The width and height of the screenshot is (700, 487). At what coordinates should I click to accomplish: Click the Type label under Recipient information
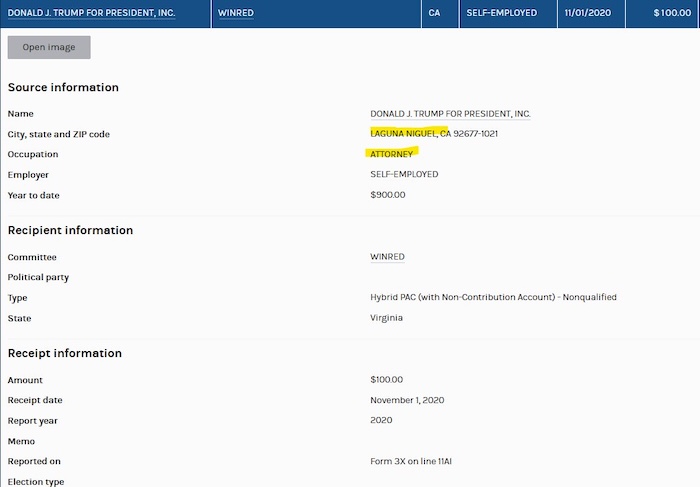click(x=17, y=298)
